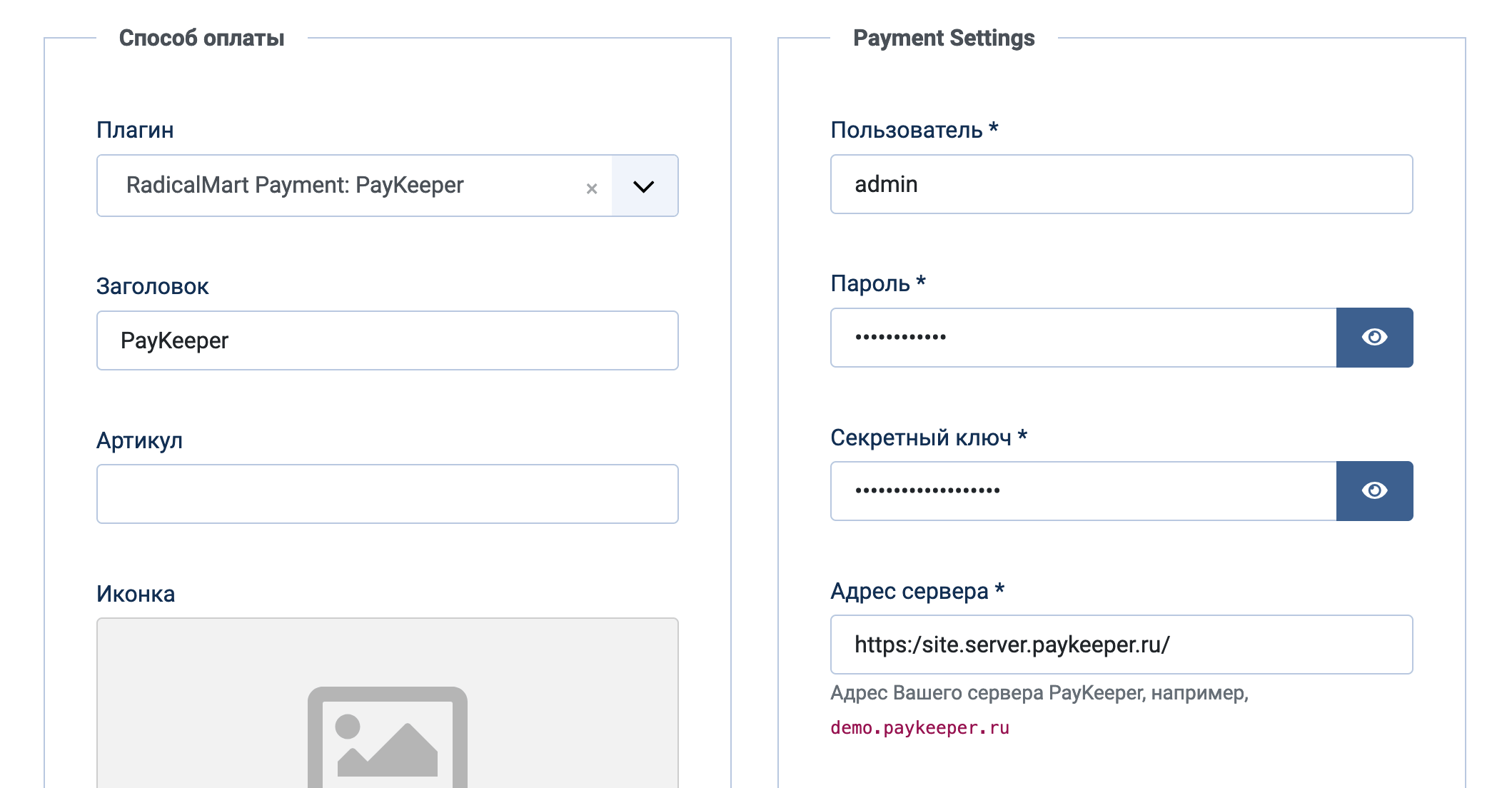Open the RadicalMart Payment: PayKeeper select box
Viewport: 1512px width, 788px height.
point(343,186)
